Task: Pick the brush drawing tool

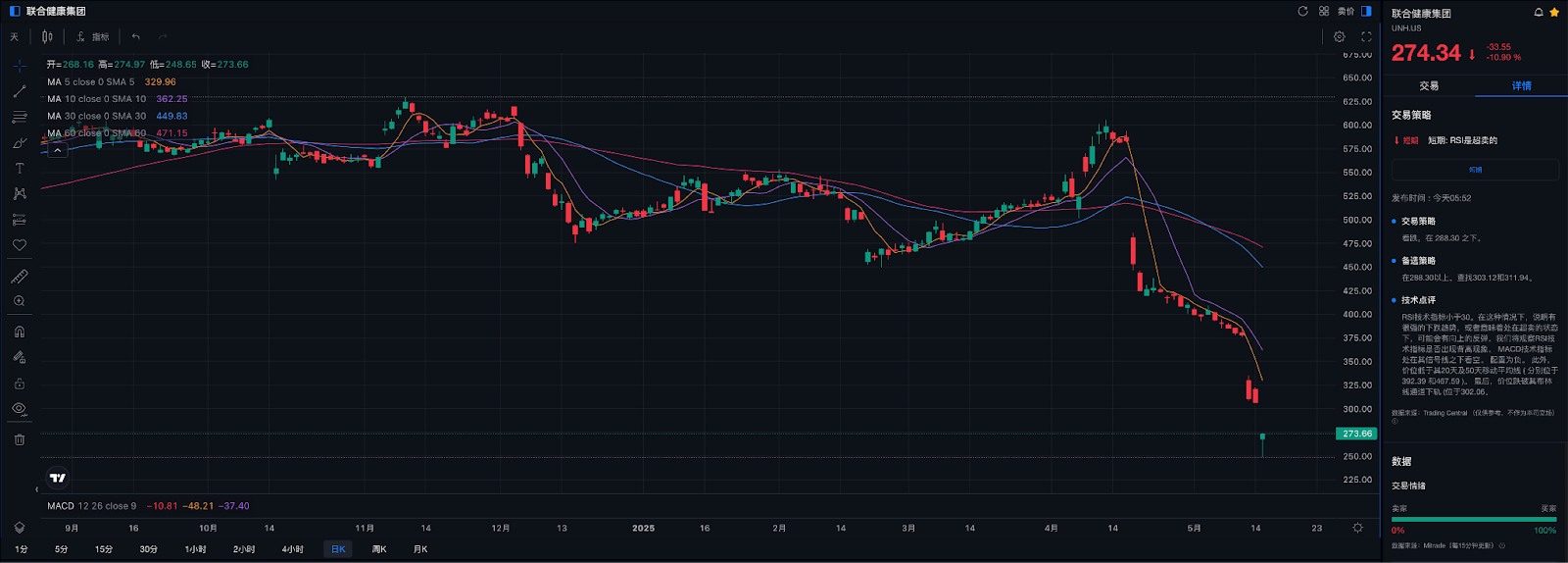Action: point(19,143)
